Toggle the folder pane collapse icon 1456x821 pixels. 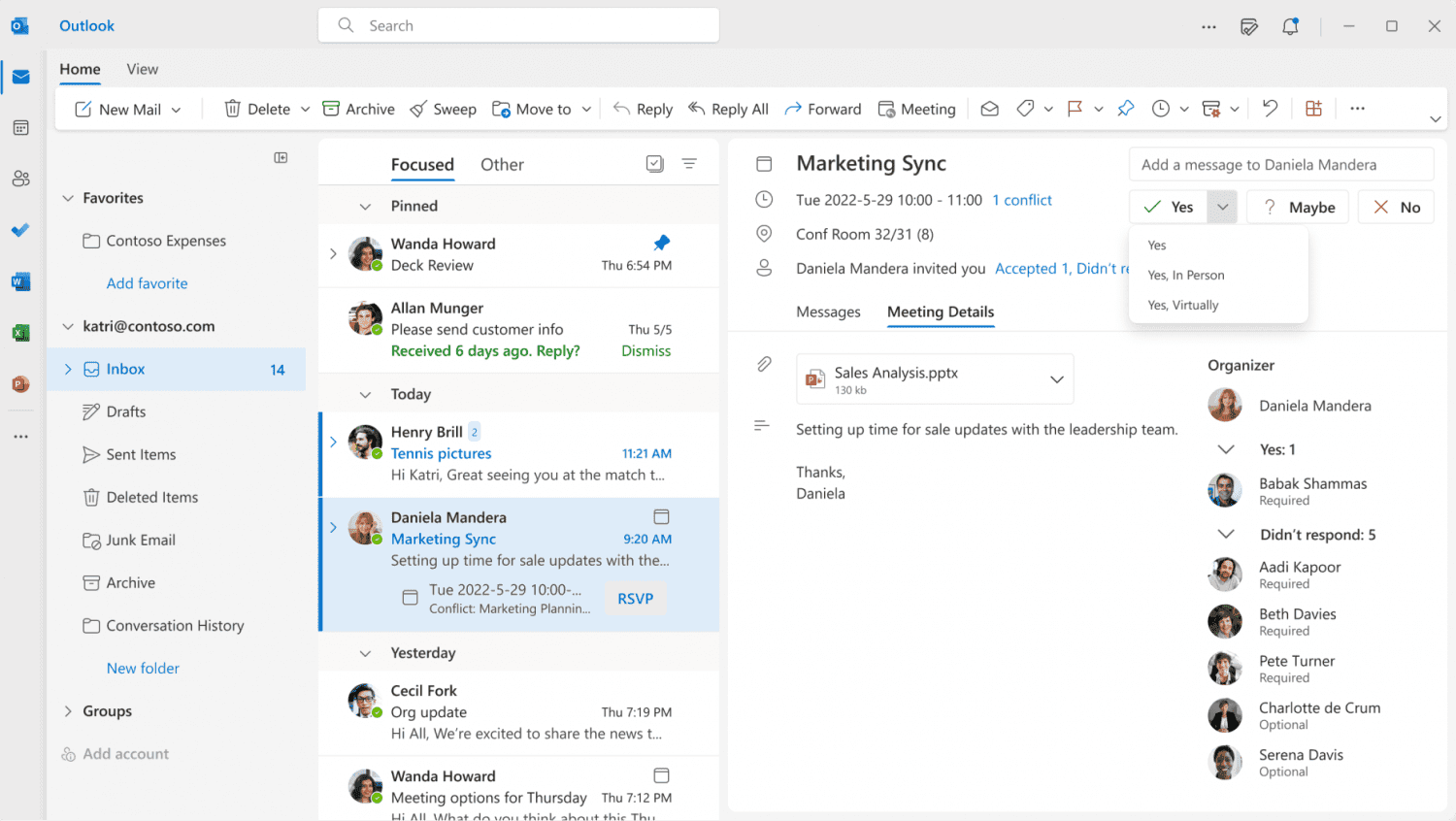281,157
